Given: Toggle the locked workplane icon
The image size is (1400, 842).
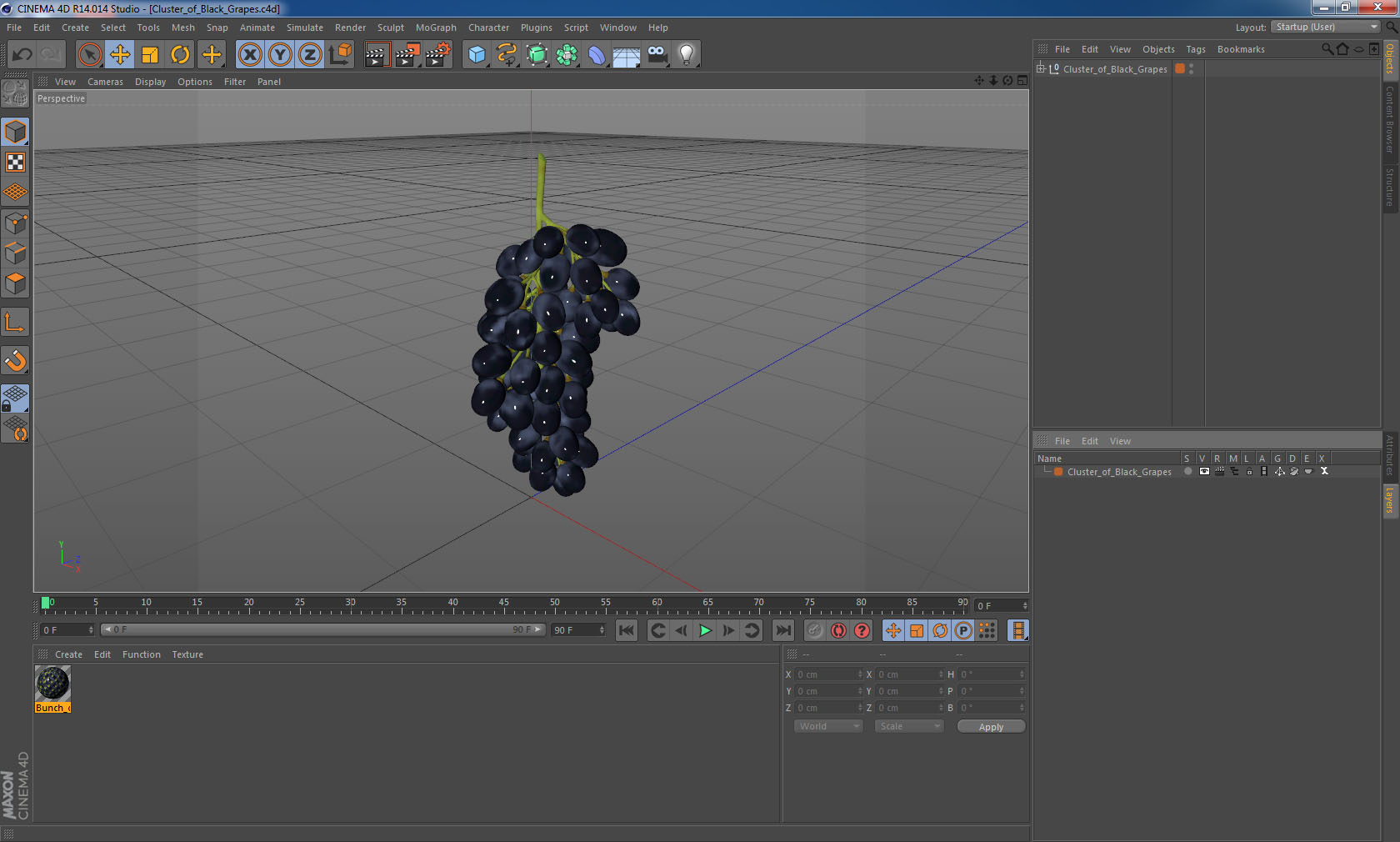Looking at the screenshot, I should [x=15, y=398].
